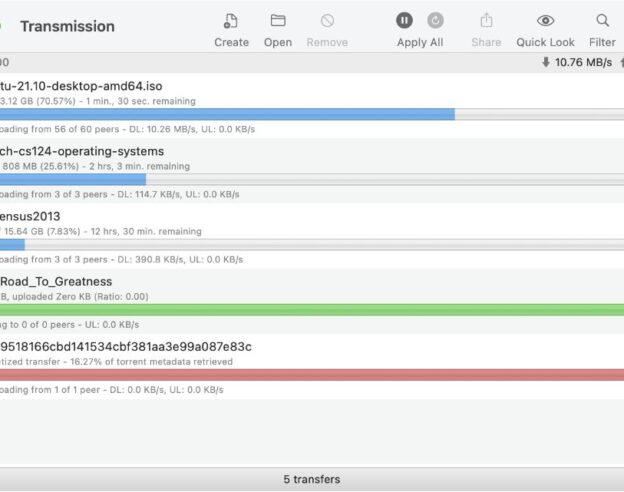Select the Road_To_Greatness transfer name
This screenshot has height=492, width=624.
point(56,282)
